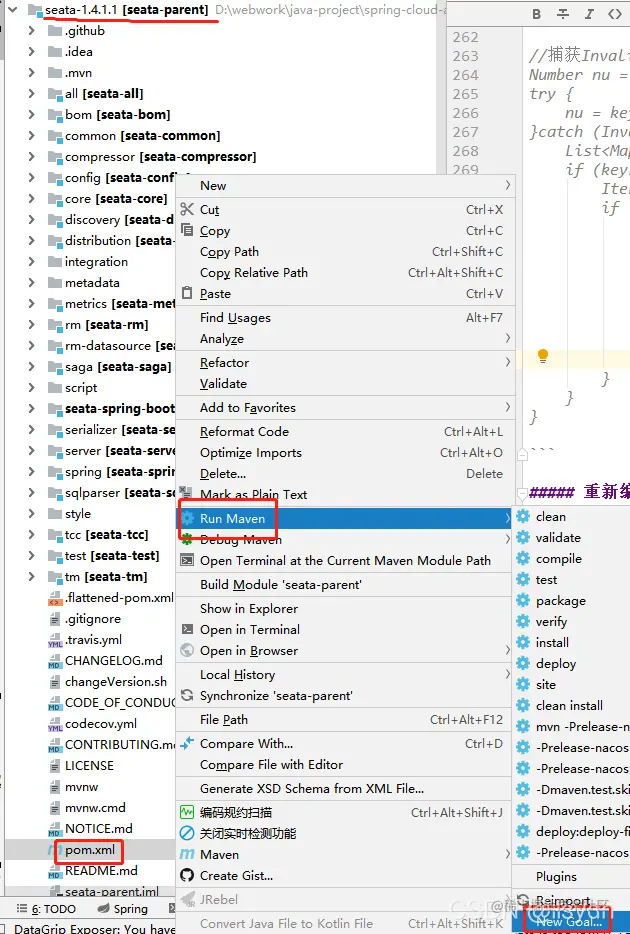
Task: Click the Strikethrough button in editor toolbar
Action: (x=563, y=14)
